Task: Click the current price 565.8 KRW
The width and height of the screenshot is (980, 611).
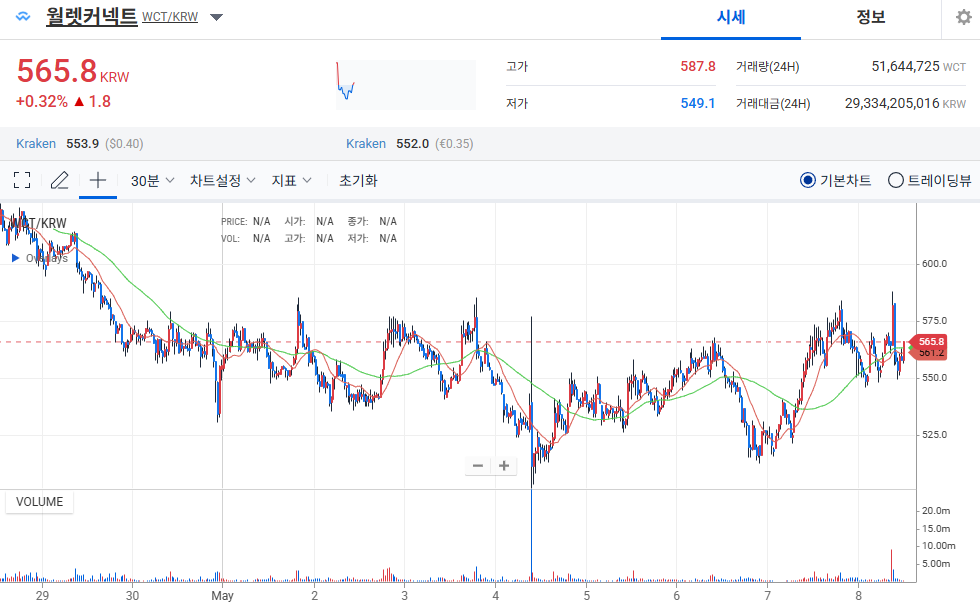Action: pyautogui.click(x=72, y=71)
